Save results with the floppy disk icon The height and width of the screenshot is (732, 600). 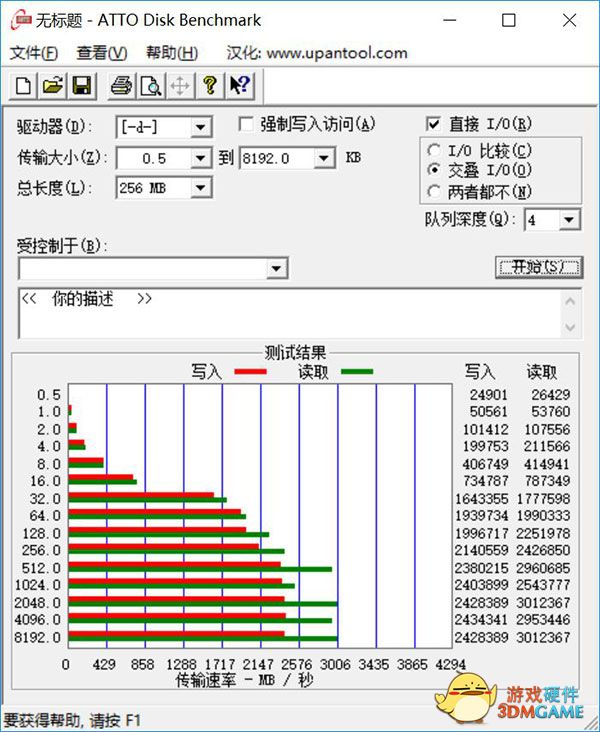82,85
